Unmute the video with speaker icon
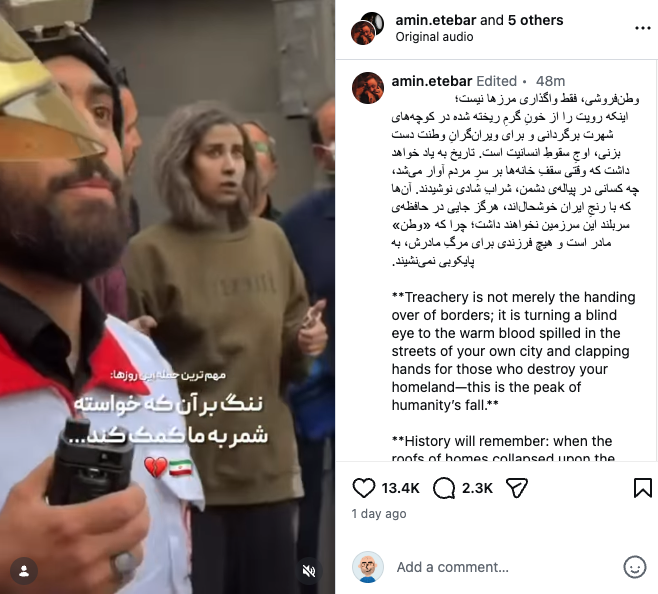Viewport: 658px width, 594px height. pos(309,571)
